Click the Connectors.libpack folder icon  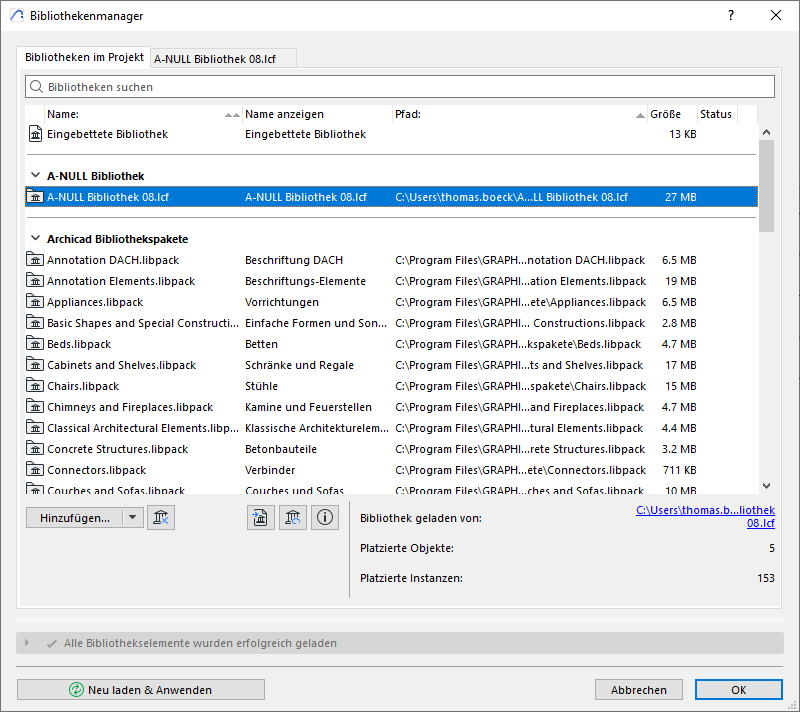[x=35, y=470]
